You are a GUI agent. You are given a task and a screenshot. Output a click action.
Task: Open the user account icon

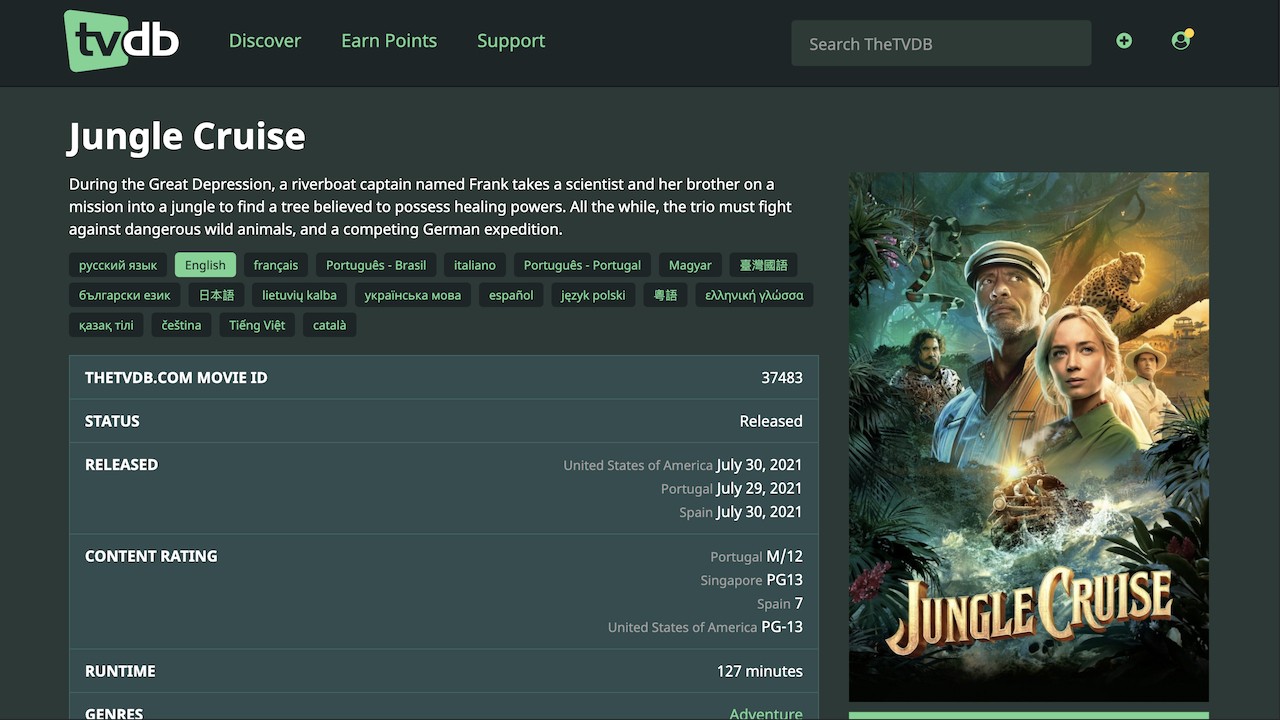click(x=1181, y=41)
